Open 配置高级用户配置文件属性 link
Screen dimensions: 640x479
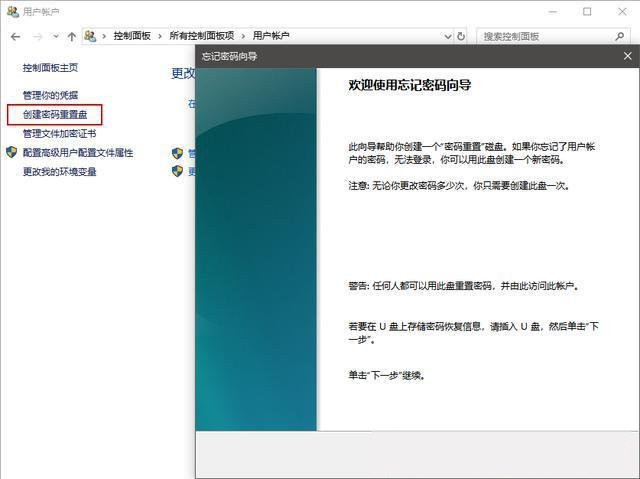[78, 153]
